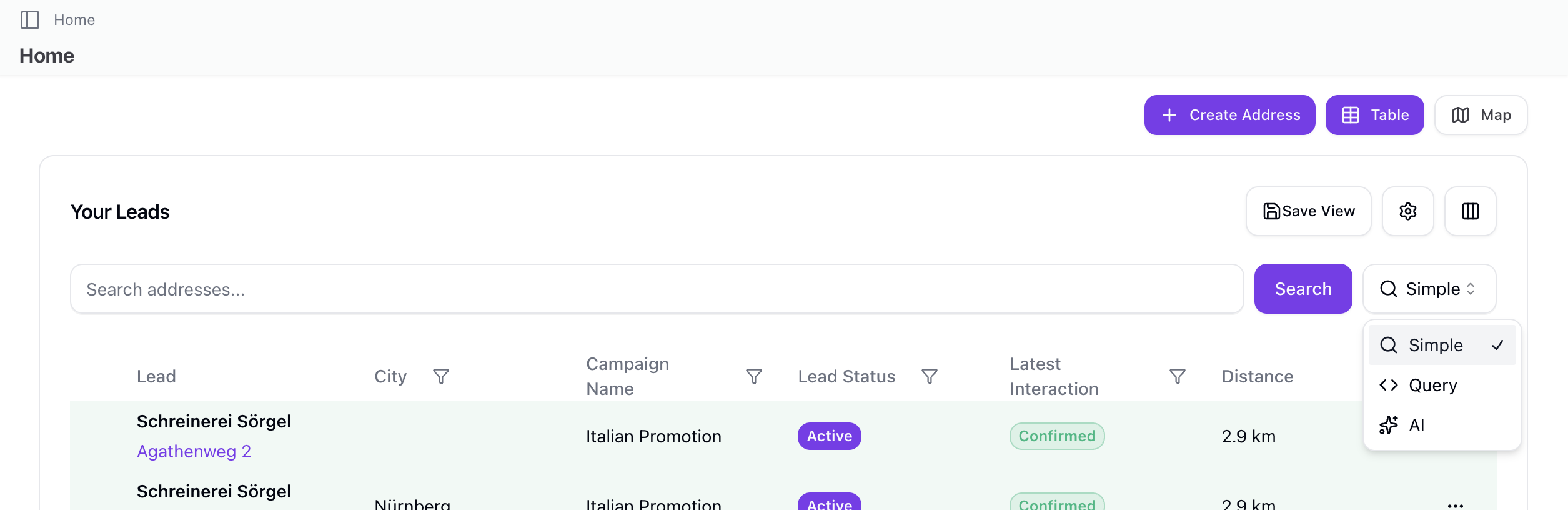
Task: Toggle the sidebar panel icon
Action: pyautogui.click(x=30, y=20)
